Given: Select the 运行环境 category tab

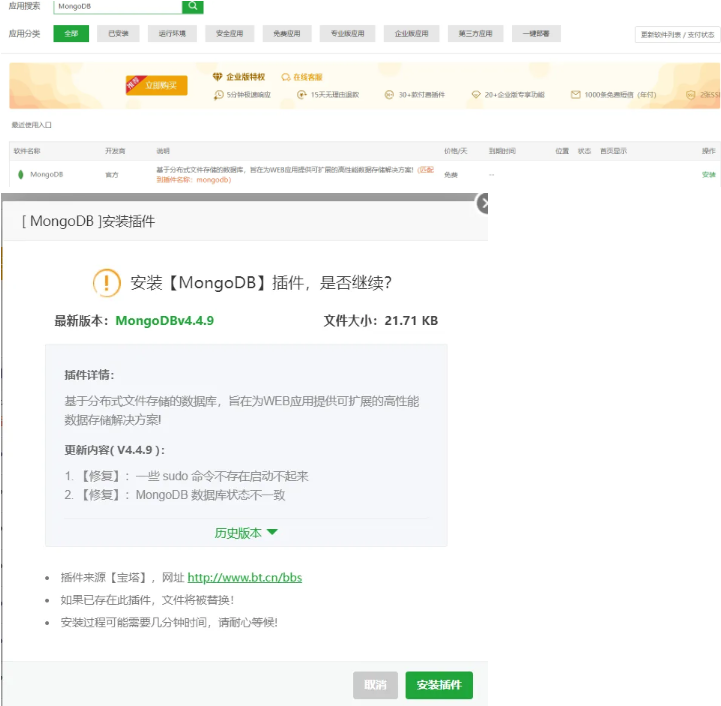Looking at the screenshot, I should tap(172, 34).
